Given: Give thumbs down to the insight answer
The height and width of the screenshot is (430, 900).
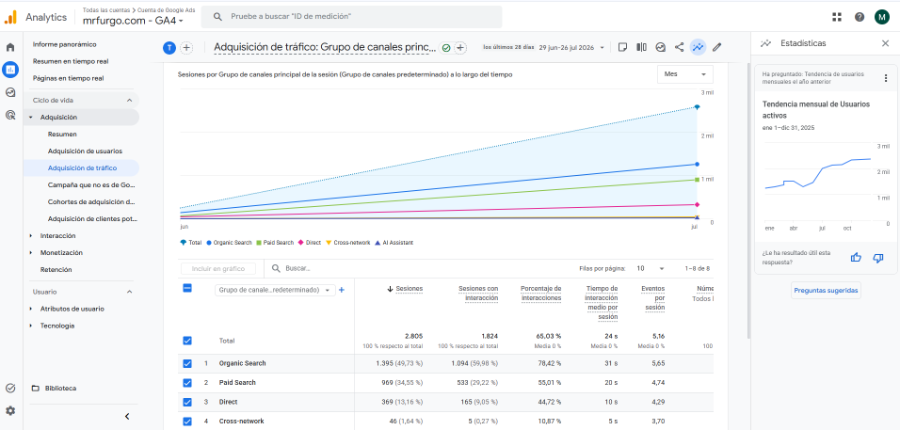Looking at the screenshot, I should click(x=878, y=258).
